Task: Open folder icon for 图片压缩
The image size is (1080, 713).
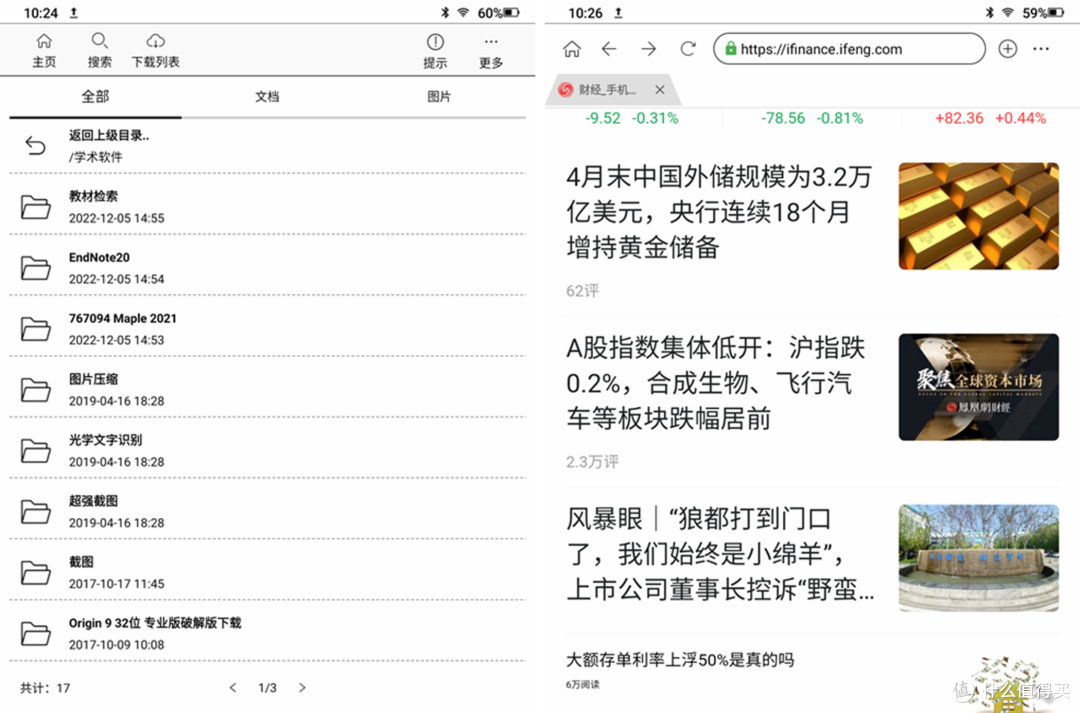Action: coord(35,389)
